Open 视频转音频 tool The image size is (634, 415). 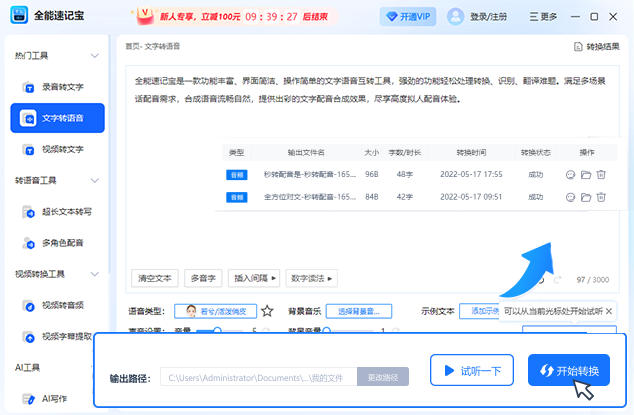[x=57, y=305]
